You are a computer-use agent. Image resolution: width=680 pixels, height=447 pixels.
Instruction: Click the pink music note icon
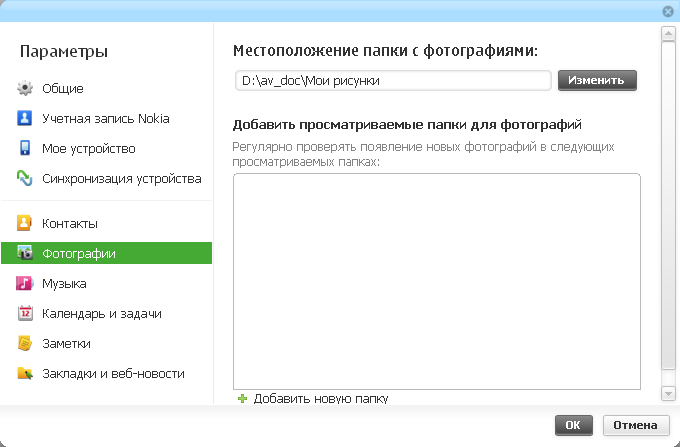point(25,283)
